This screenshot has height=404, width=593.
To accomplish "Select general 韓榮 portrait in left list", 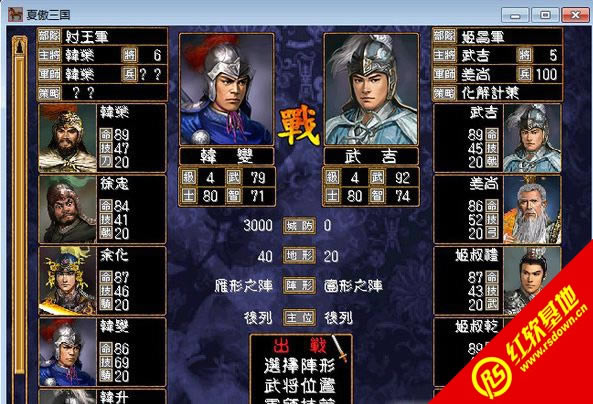I will click(x=68, y=138).
